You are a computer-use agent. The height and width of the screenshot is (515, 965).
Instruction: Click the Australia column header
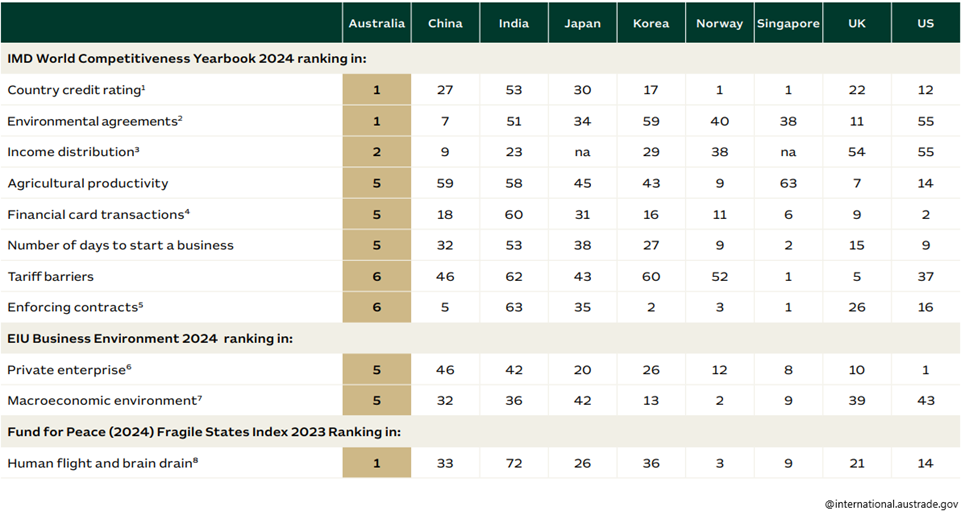pos(376,23)
